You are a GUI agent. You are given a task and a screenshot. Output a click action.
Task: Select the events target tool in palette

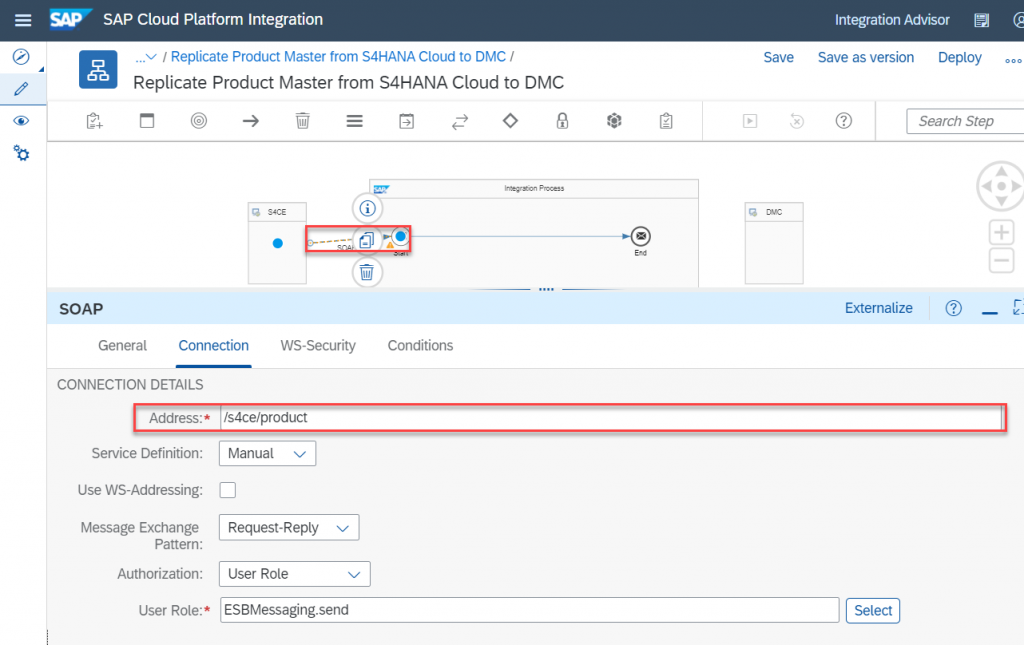click(x=199, y=121)
